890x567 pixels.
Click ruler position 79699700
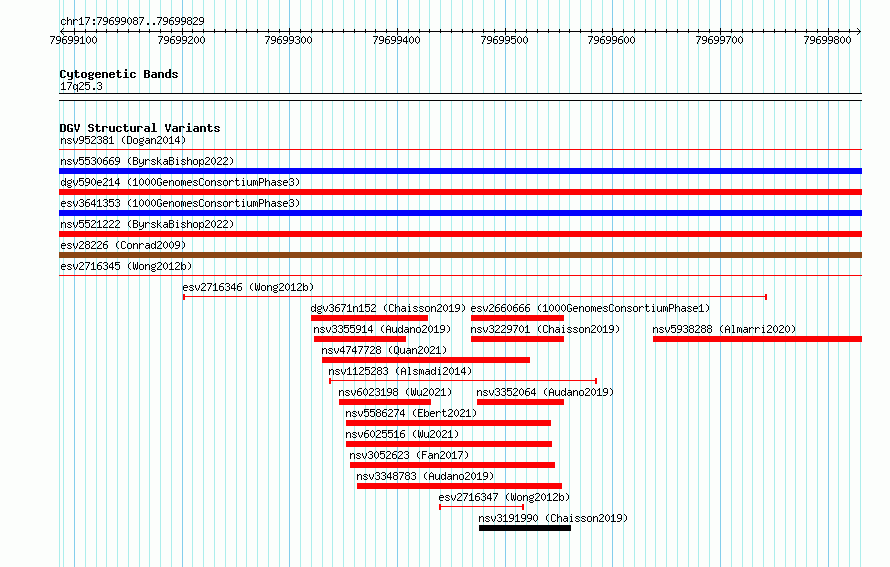(x=720, y=40)
